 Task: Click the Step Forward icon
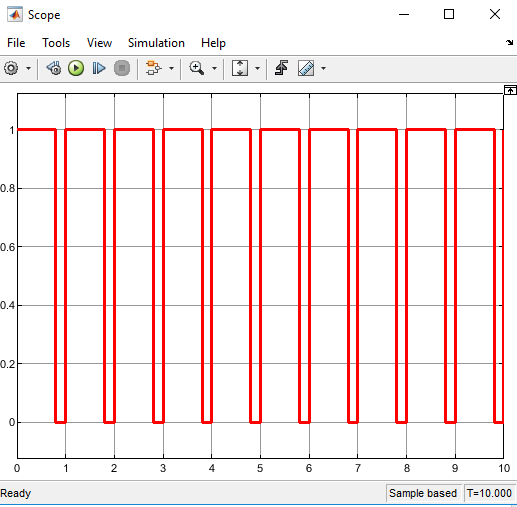click(99, 68)
